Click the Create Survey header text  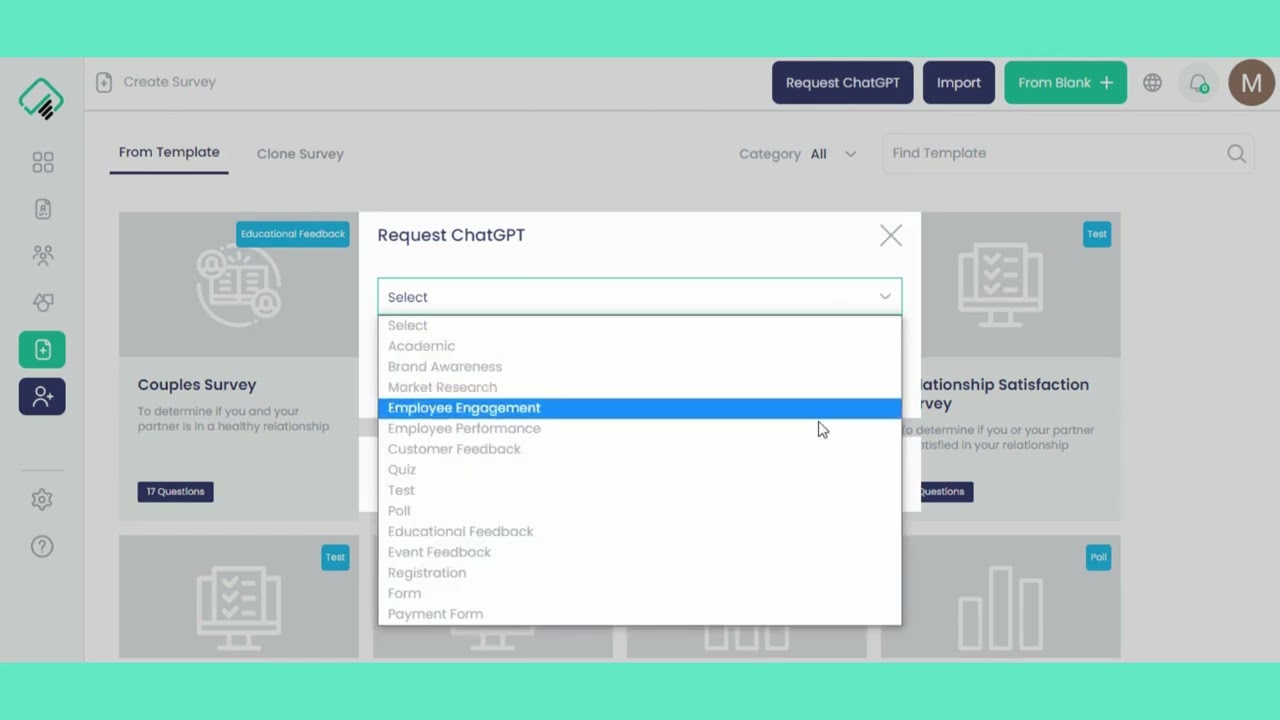pyautogui.click(x=170, y=82)
